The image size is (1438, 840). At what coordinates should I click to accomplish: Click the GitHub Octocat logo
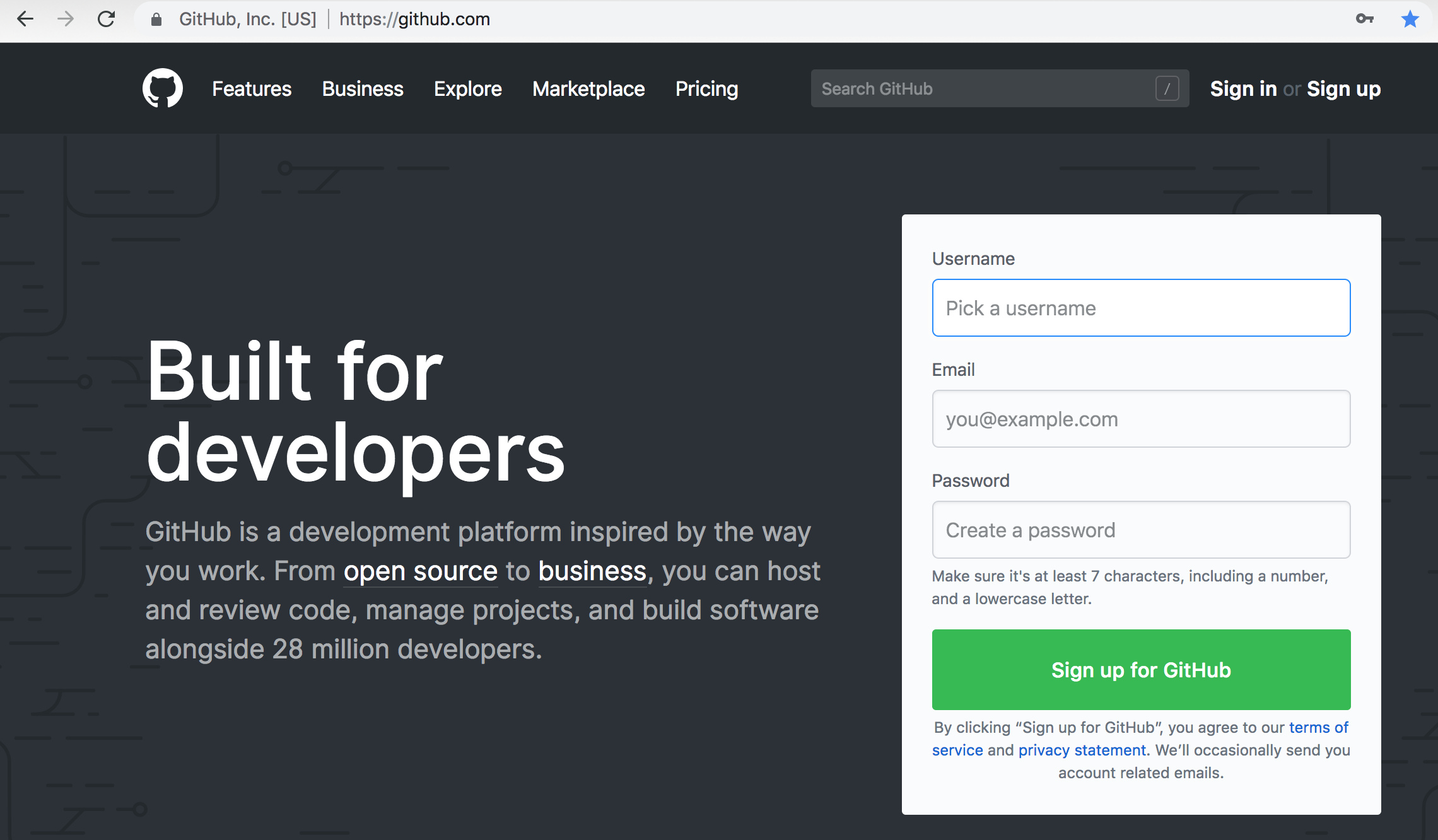pyautogui.click(x=163, y=88)
